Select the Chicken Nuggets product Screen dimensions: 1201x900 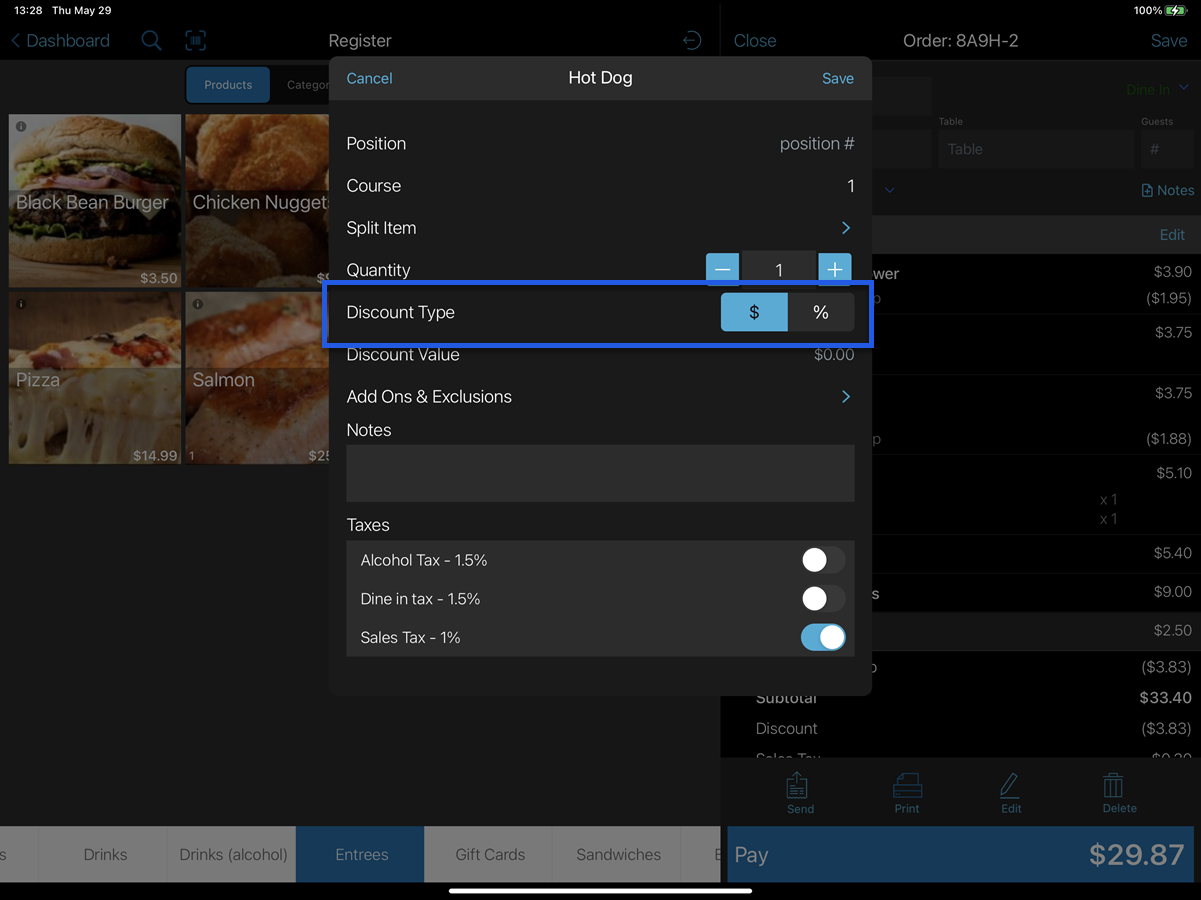257,201
